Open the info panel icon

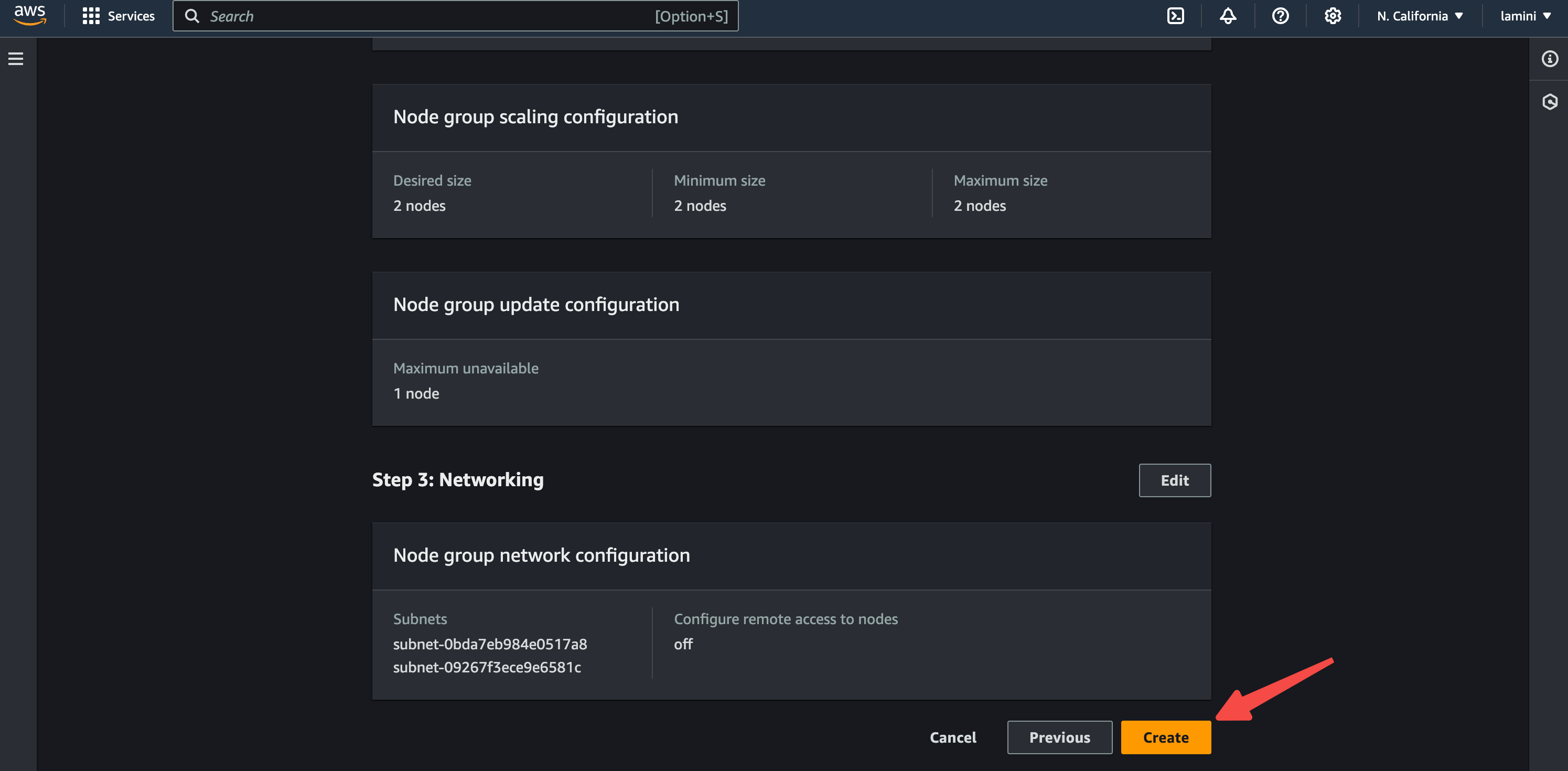point(1549,58)
